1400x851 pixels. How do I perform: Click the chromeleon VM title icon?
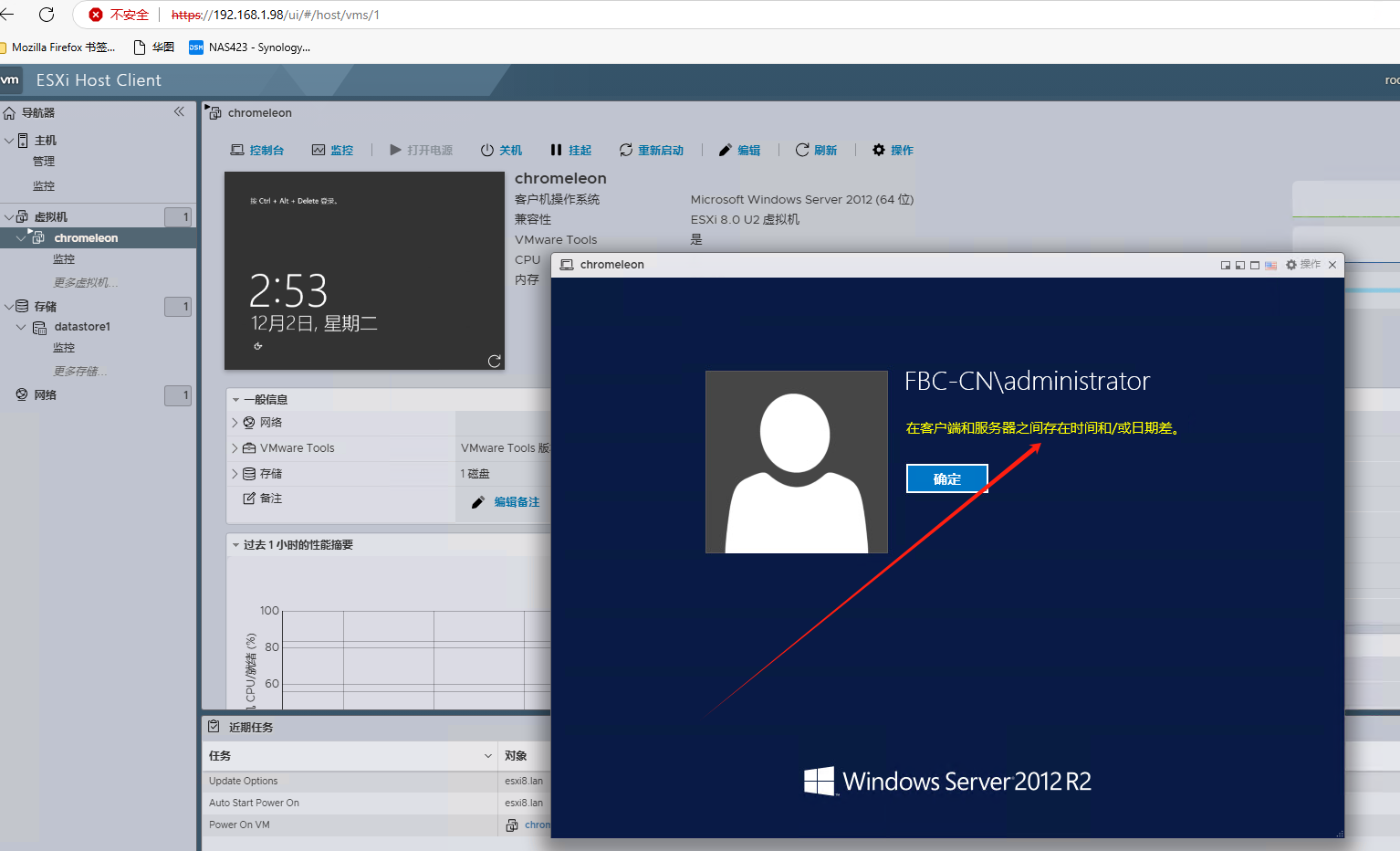(214, 112)
